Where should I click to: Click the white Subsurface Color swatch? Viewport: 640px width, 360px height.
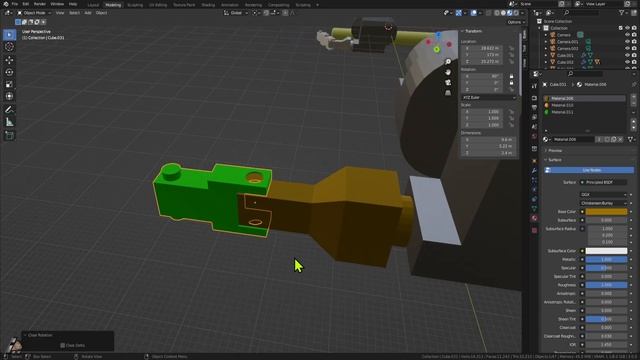click(606, 251)
